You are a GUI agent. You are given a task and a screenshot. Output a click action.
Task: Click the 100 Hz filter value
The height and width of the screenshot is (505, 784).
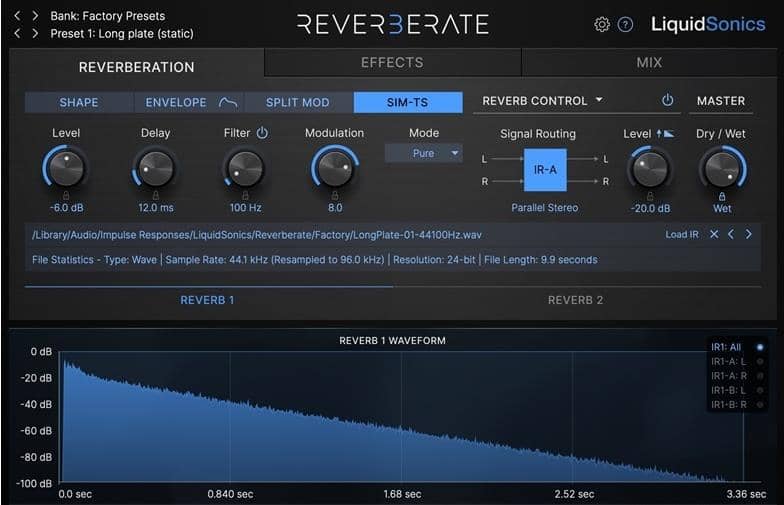pyautogui.click(x=246, y=208)
